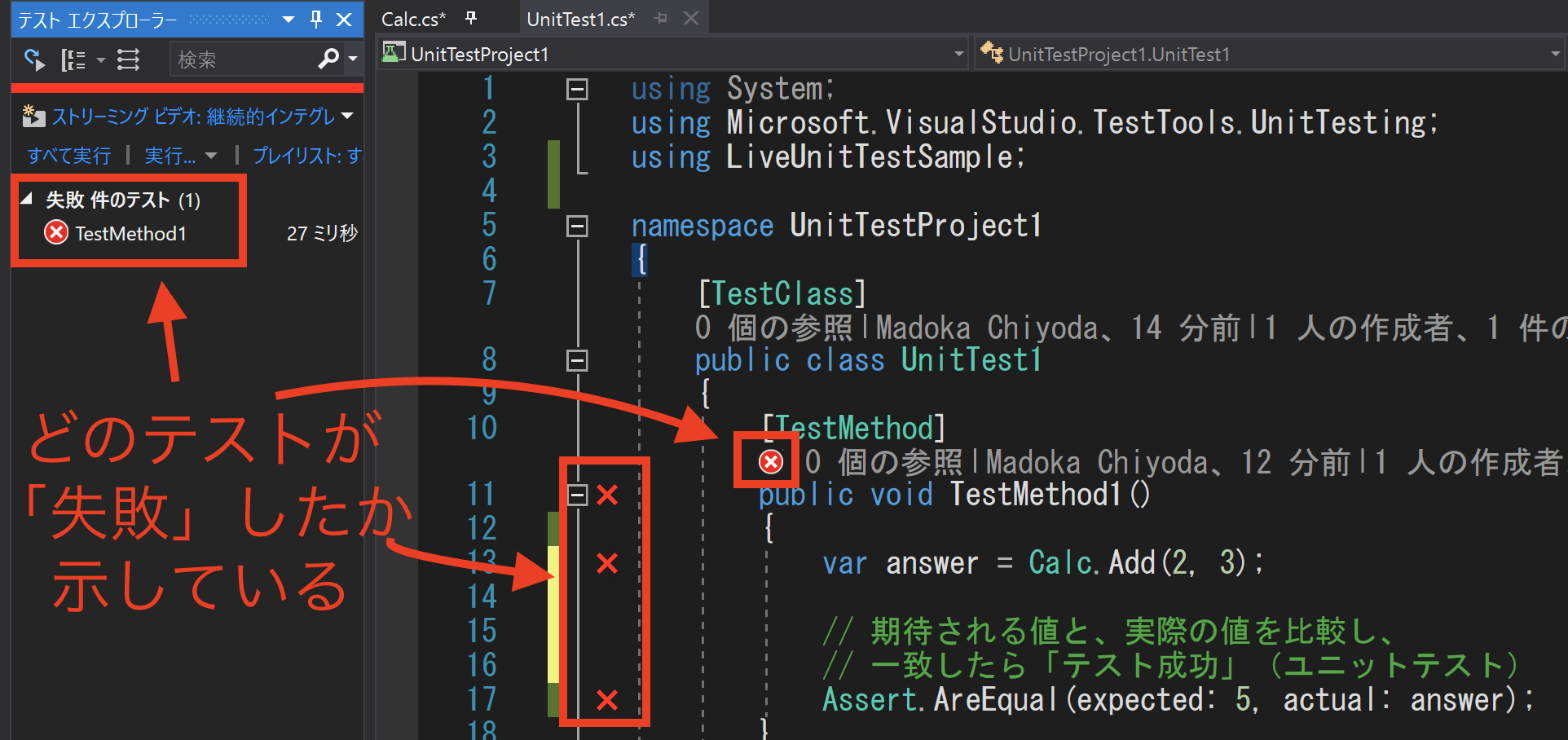Open the group-by tree view icon

73,59
